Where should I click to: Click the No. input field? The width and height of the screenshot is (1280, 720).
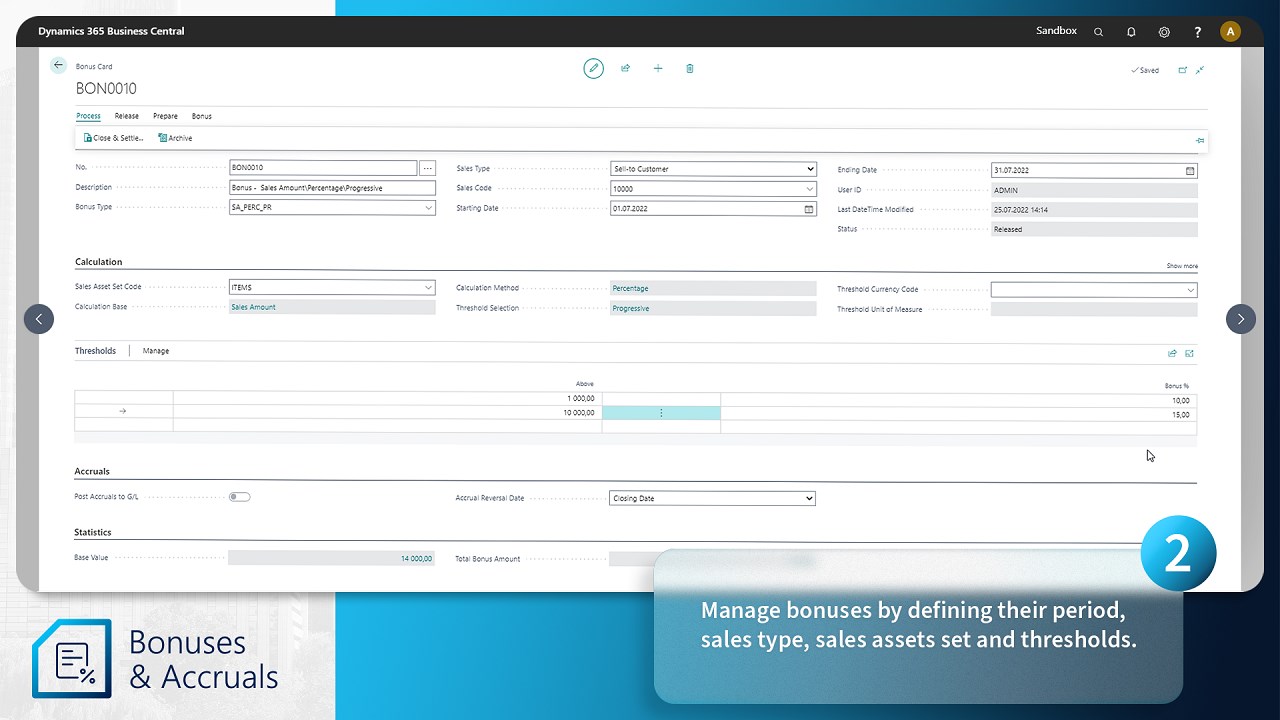(323, 168)
